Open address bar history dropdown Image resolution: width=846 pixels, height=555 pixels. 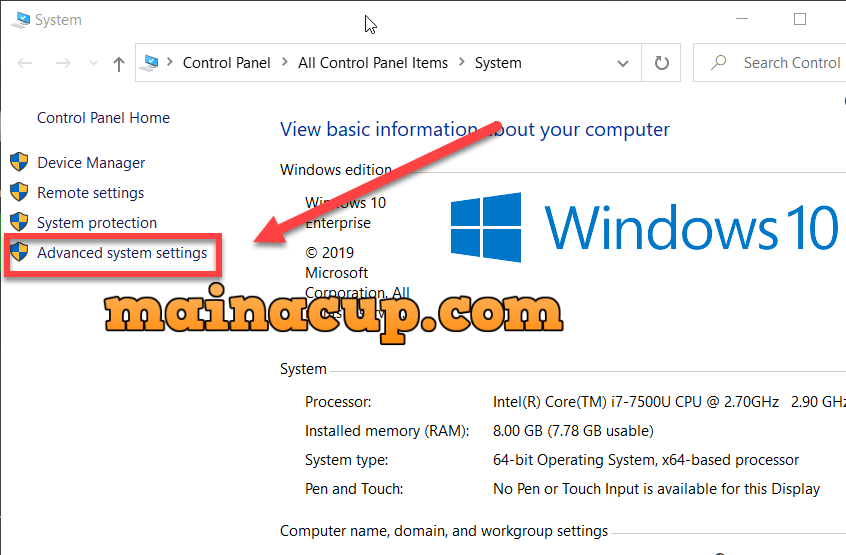623,64
